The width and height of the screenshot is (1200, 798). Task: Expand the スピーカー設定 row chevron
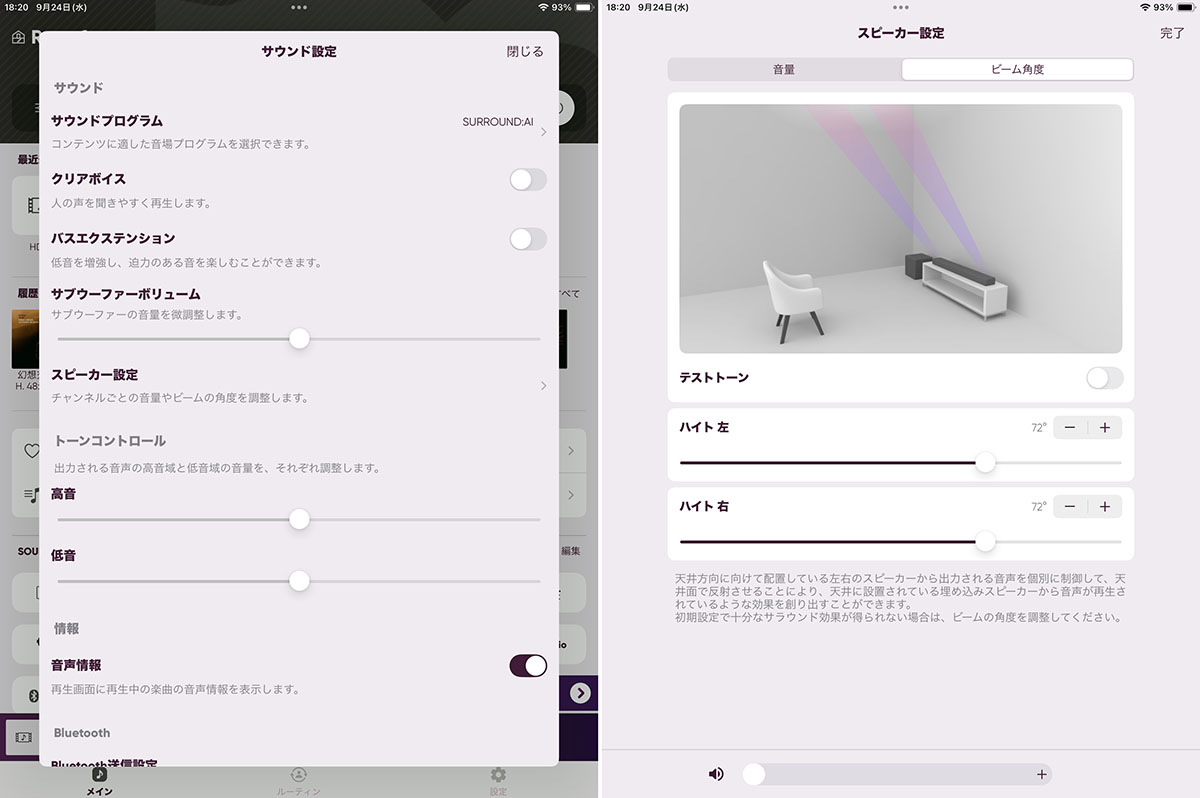(544, 386)
